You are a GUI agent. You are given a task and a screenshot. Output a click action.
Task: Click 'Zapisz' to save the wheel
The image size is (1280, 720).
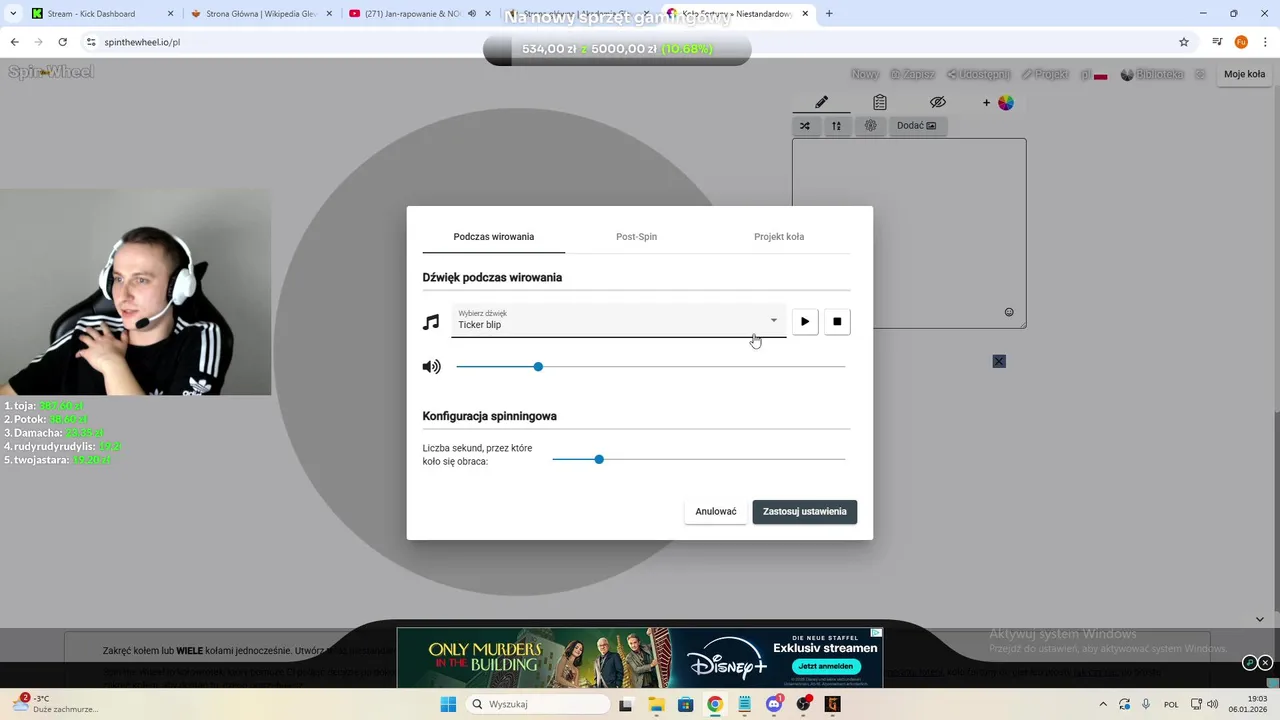click(912, 74)
